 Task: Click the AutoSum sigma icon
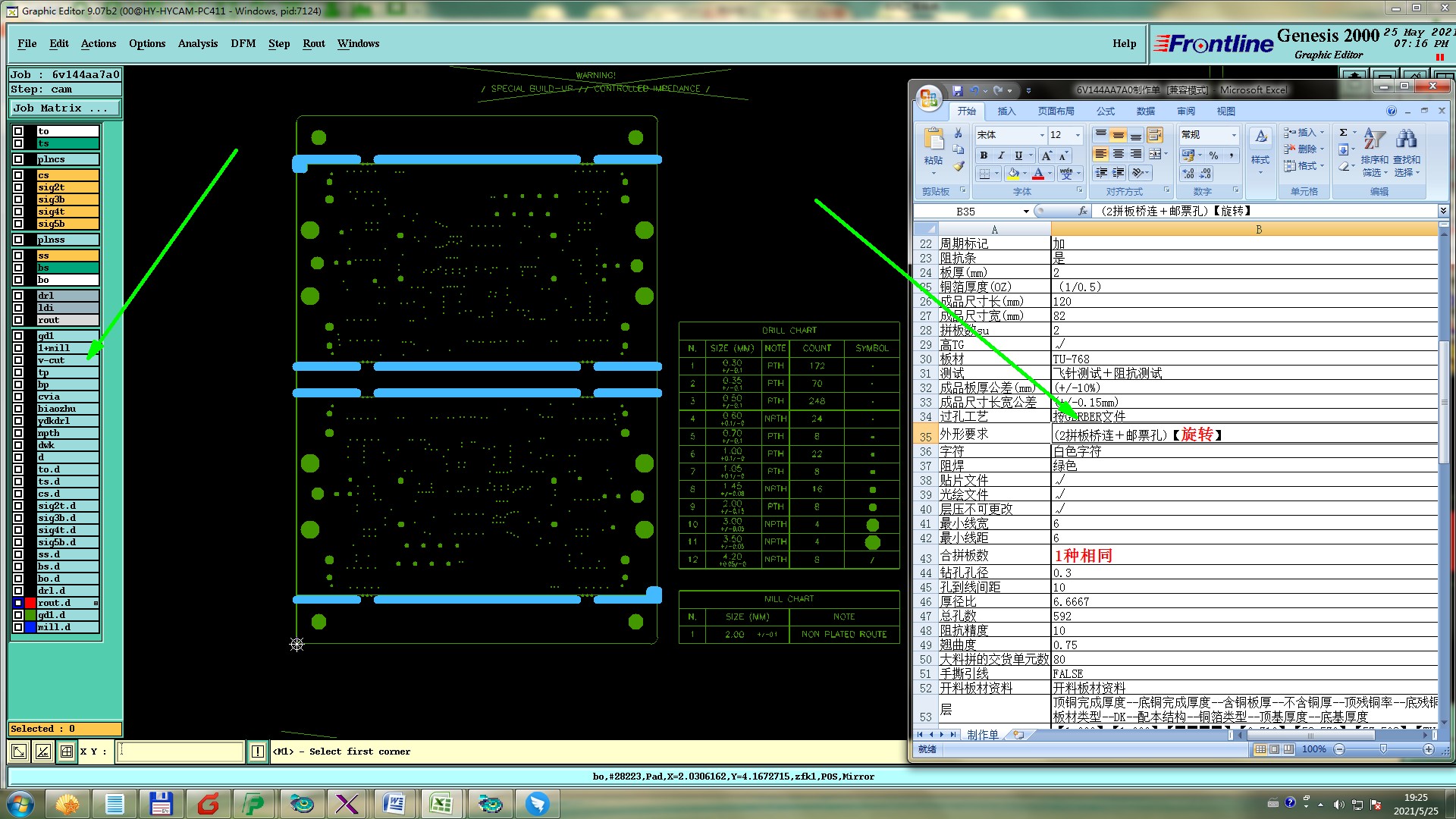tap(1343, 133)
